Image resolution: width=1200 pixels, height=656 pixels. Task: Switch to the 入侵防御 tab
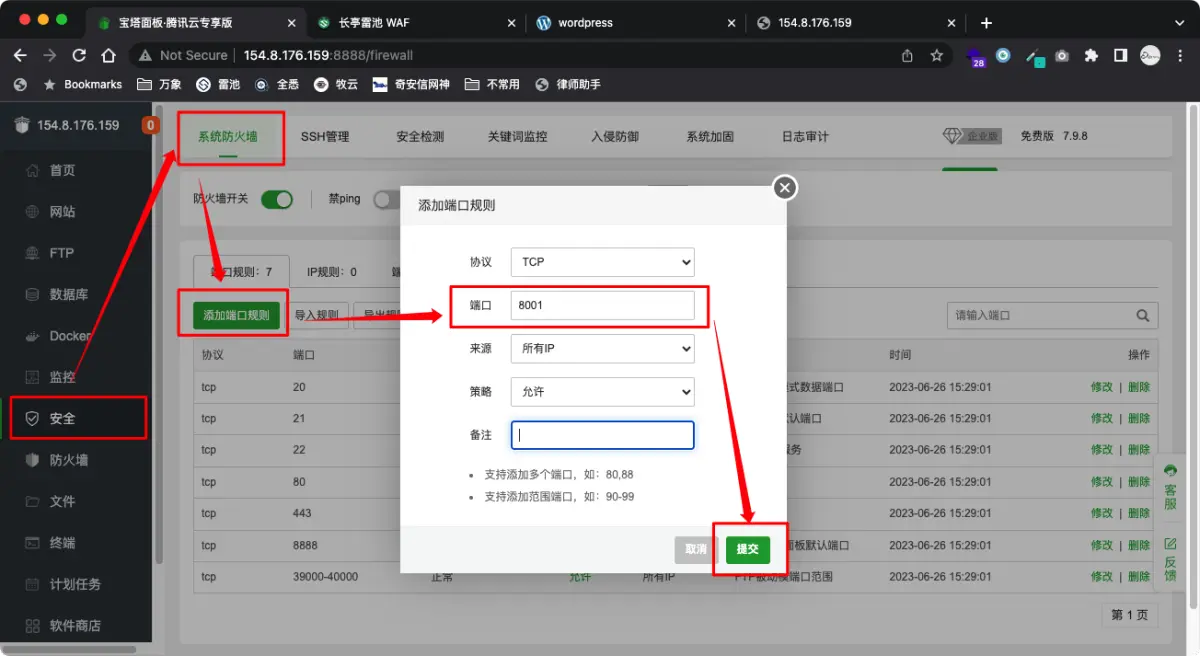point(615,137)
